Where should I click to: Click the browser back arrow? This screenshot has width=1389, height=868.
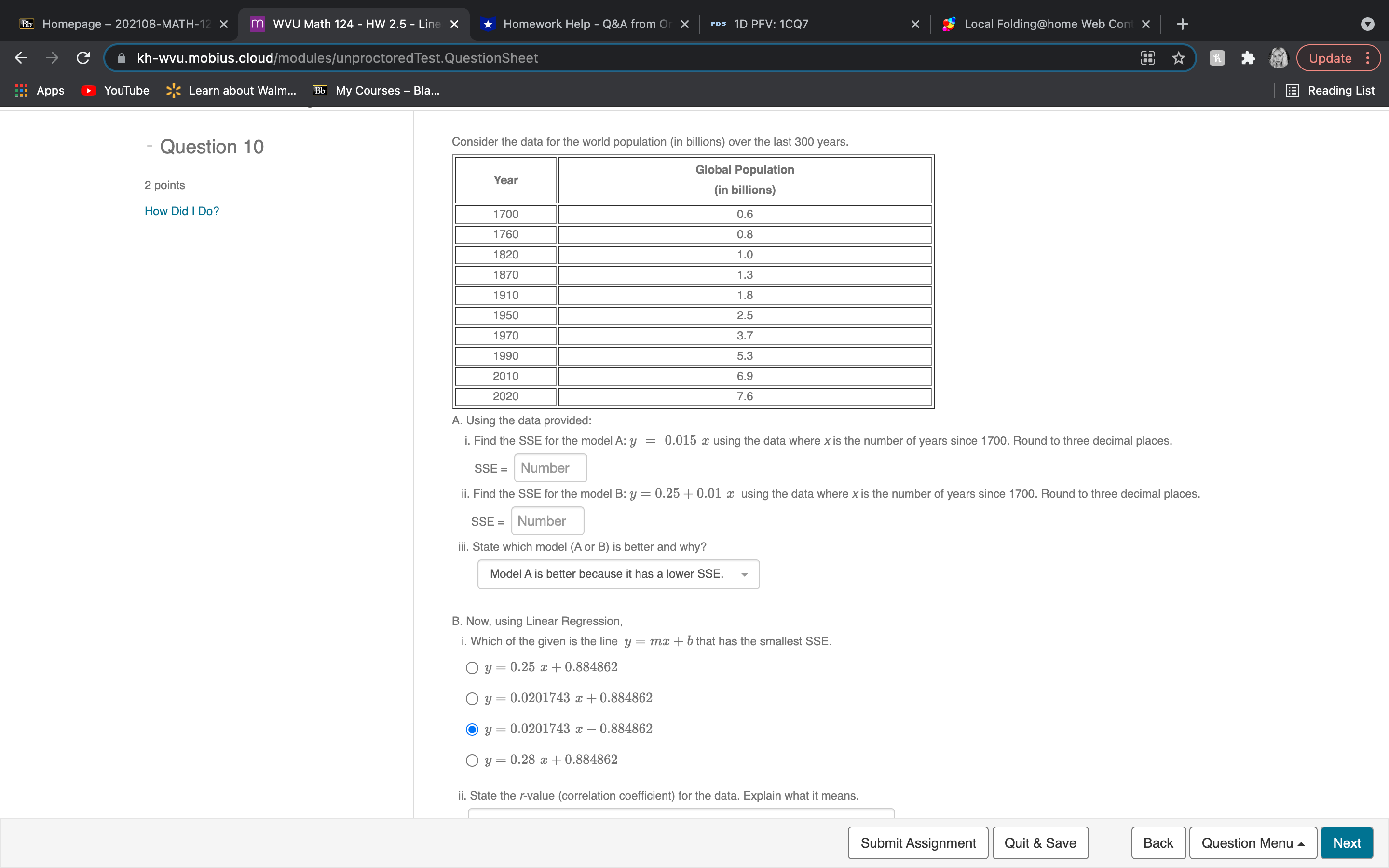(x=21, y=57)
